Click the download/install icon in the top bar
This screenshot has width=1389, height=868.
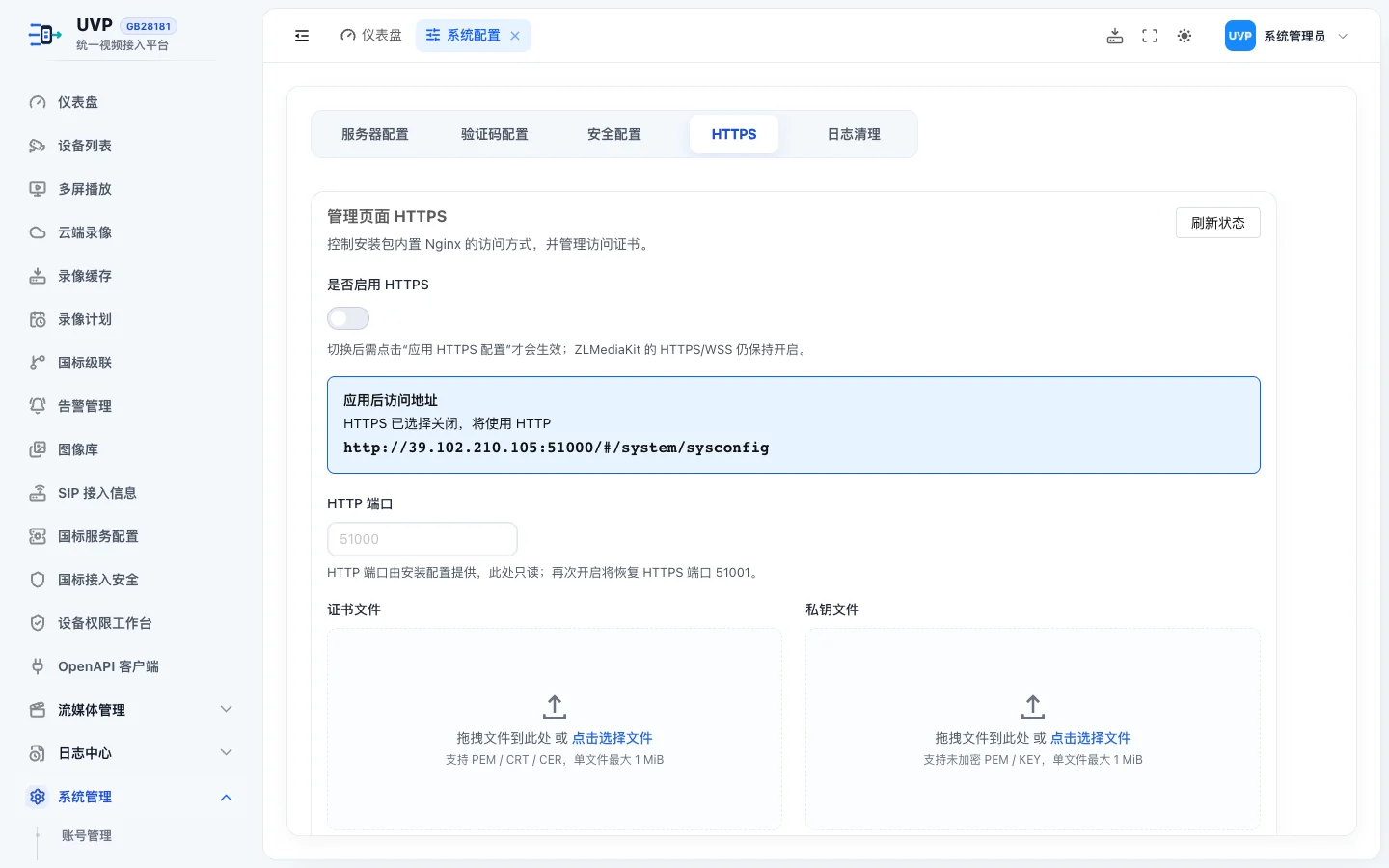tap(1115, 36)
